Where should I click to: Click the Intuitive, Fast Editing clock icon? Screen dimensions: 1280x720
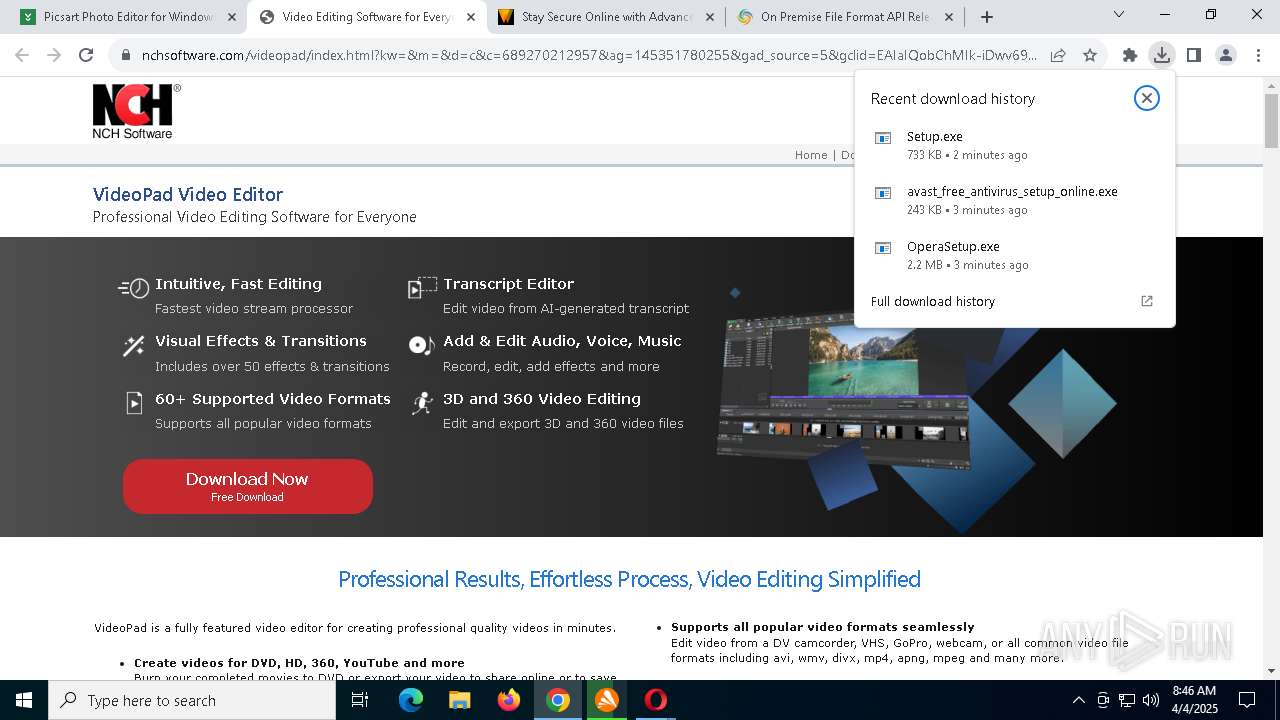(x=134, y=288)
